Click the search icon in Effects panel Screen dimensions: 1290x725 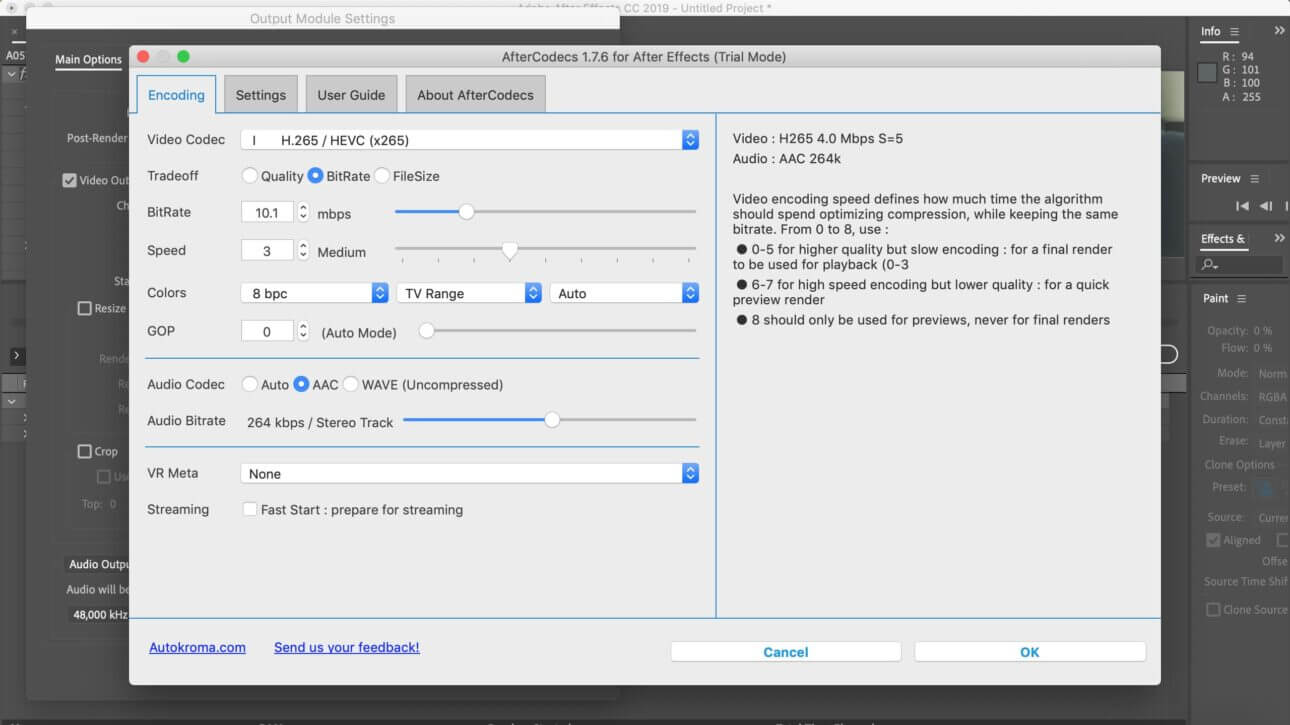click(1210, 265)
